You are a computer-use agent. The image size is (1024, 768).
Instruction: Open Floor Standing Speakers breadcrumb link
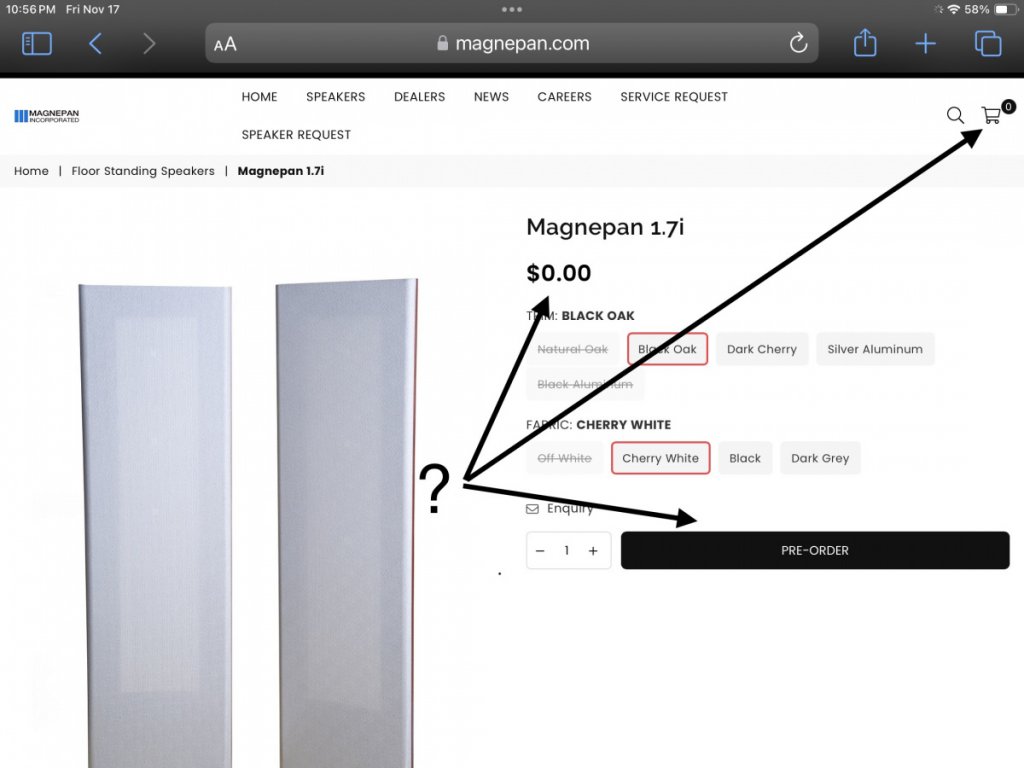[143, 171]
